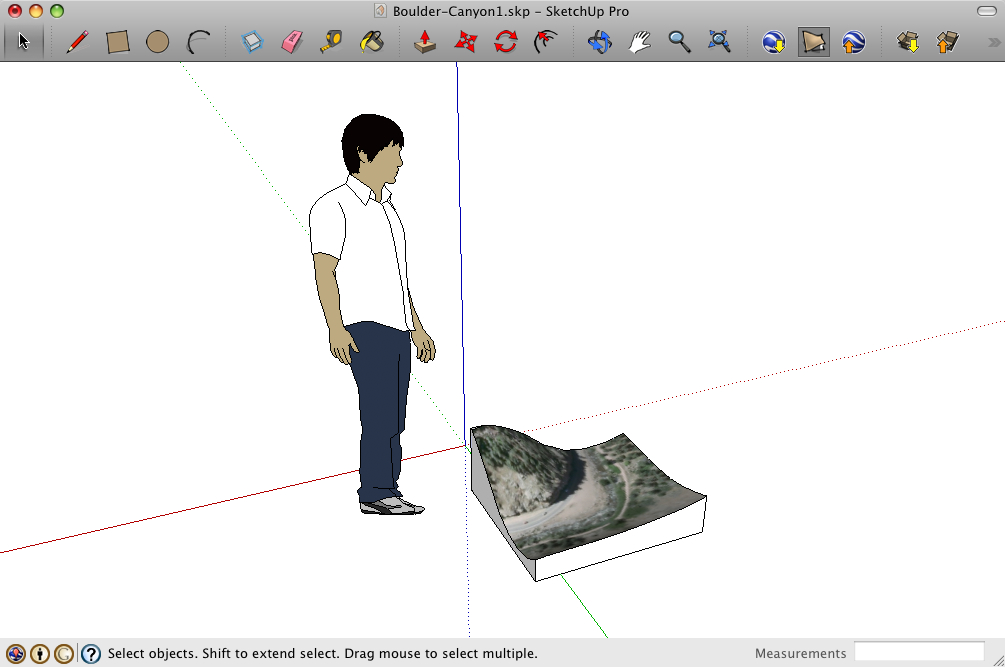Screen dimensions: 1005x667
Task: Activate the Arc tool
Action: tap(198, 42)
